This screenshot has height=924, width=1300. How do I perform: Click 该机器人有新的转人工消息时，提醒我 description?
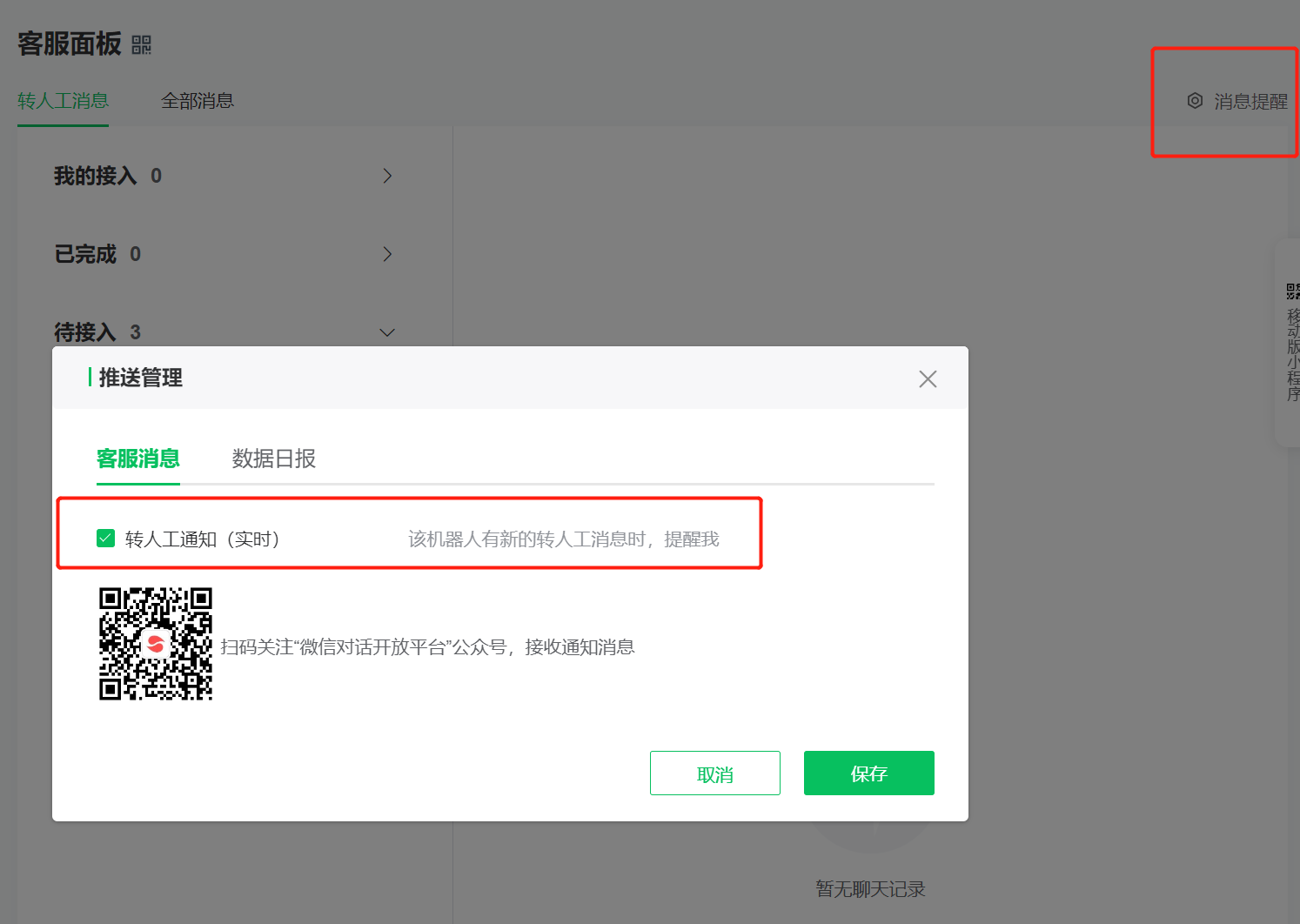pos(564,539)
